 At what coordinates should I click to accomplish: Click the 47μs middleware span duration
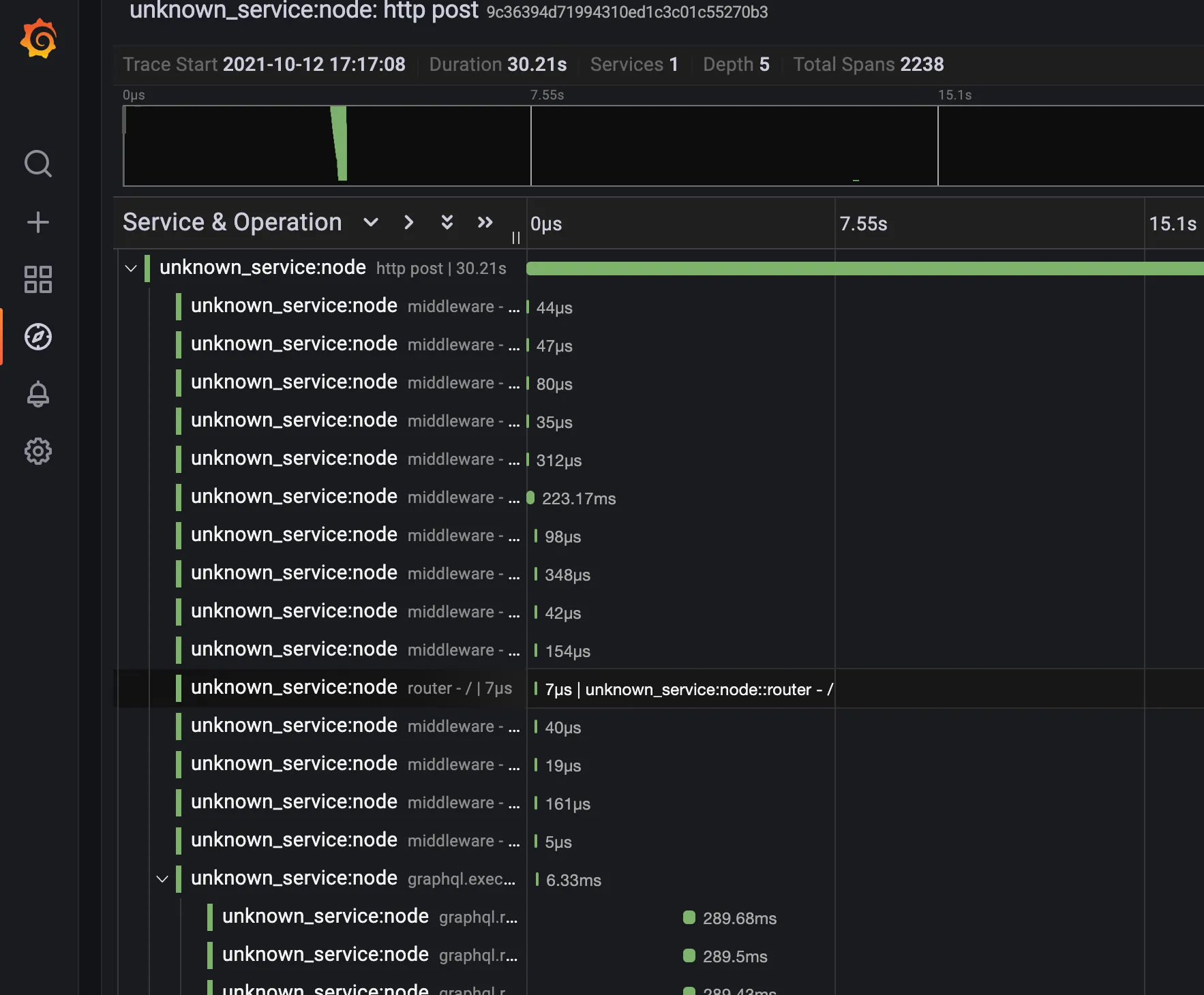pos(554,346)
